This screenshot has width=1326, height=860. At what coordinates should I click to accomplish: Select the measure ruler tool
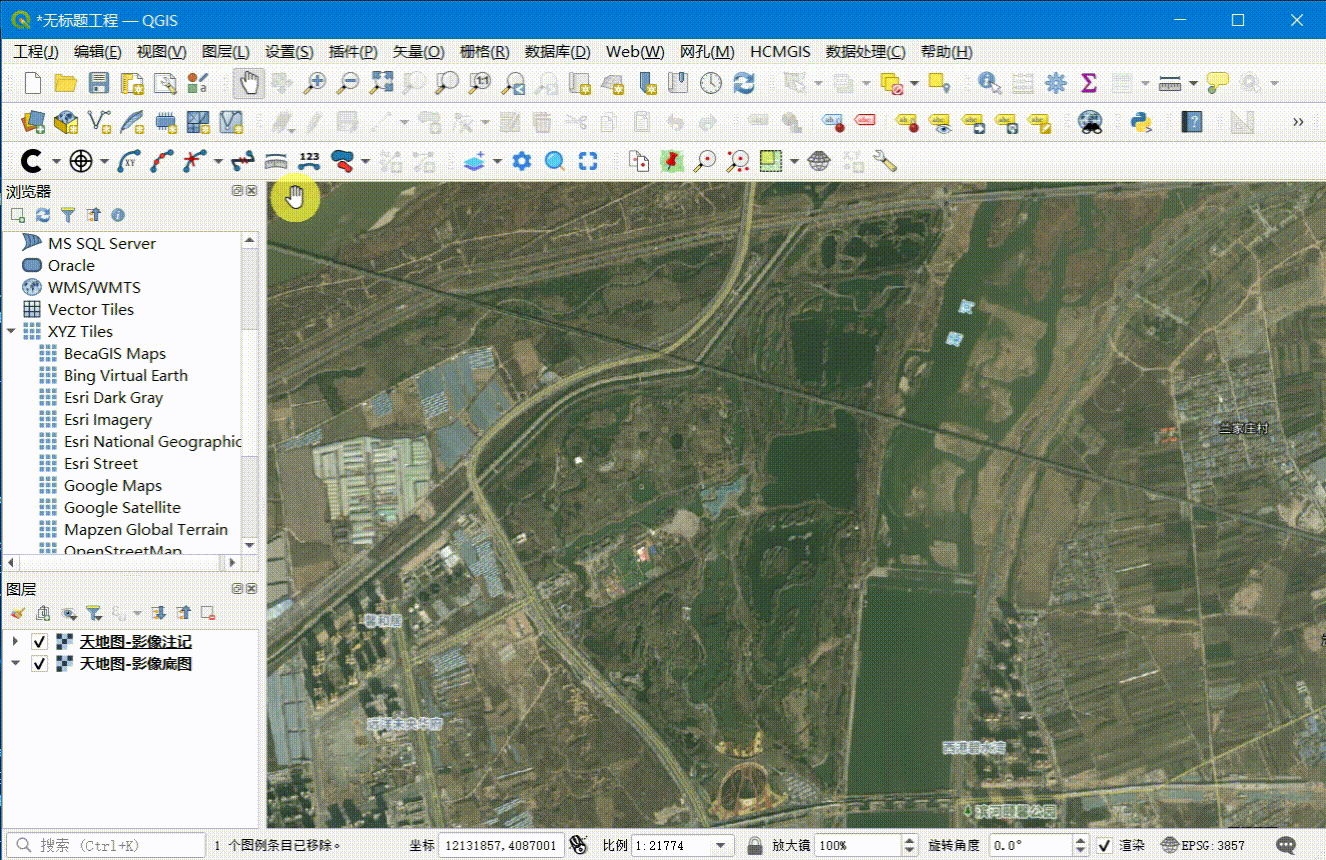click(x=1169, y=83)
